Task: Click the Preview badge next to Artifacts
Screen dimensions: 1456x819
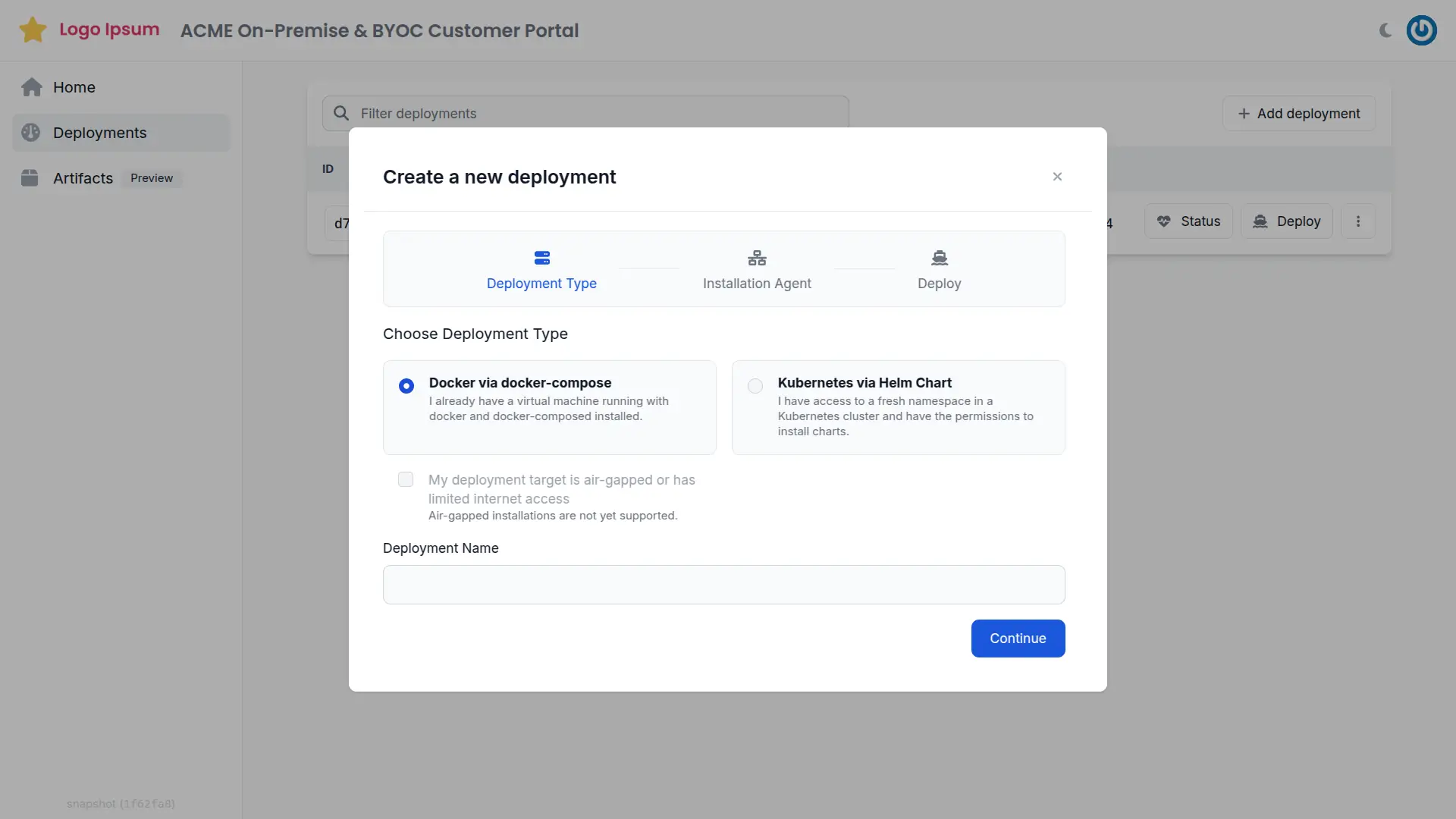Action: pyautogui.click(x=152, y=178)
